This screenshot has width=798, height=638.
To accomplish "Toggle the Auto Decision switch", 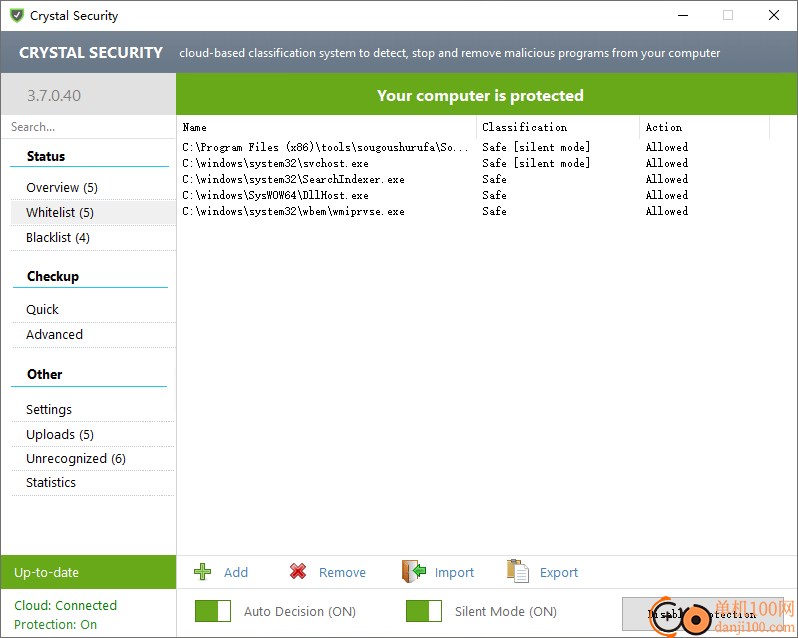I will pos(213,611).
